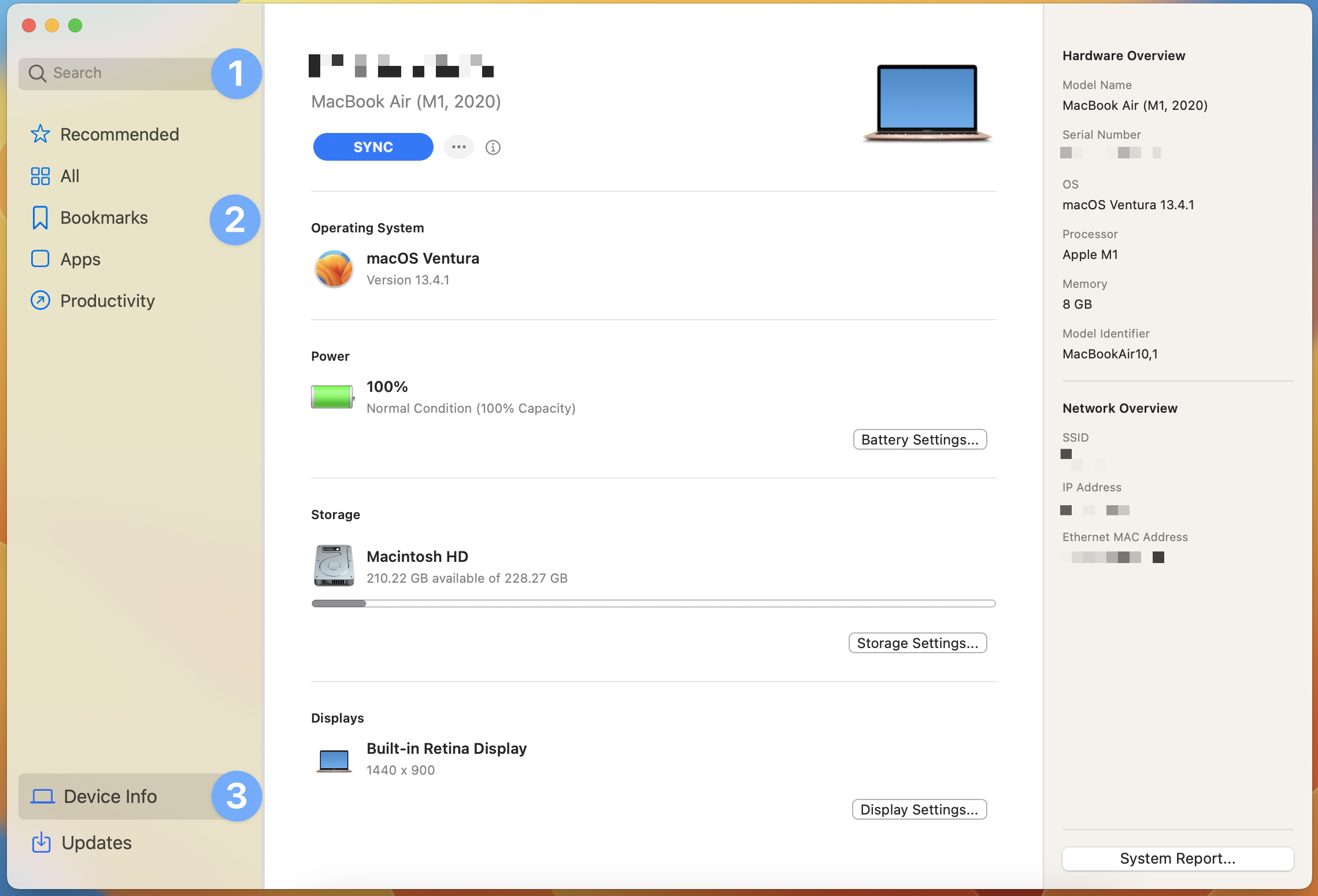Click the Display Settings button

pyautogui.click(x=919, y=810)
